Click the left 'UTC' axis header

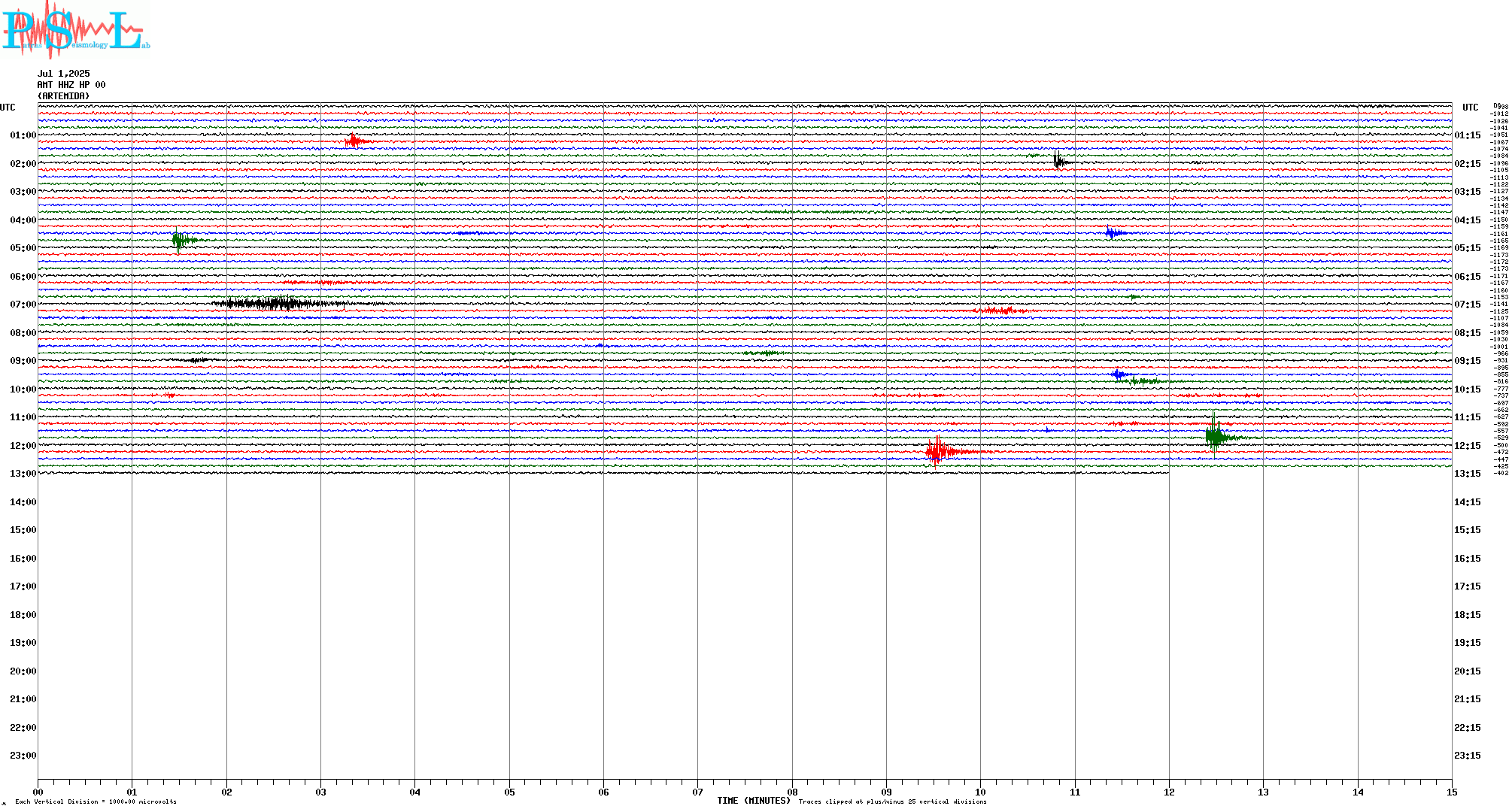[8, 108]
